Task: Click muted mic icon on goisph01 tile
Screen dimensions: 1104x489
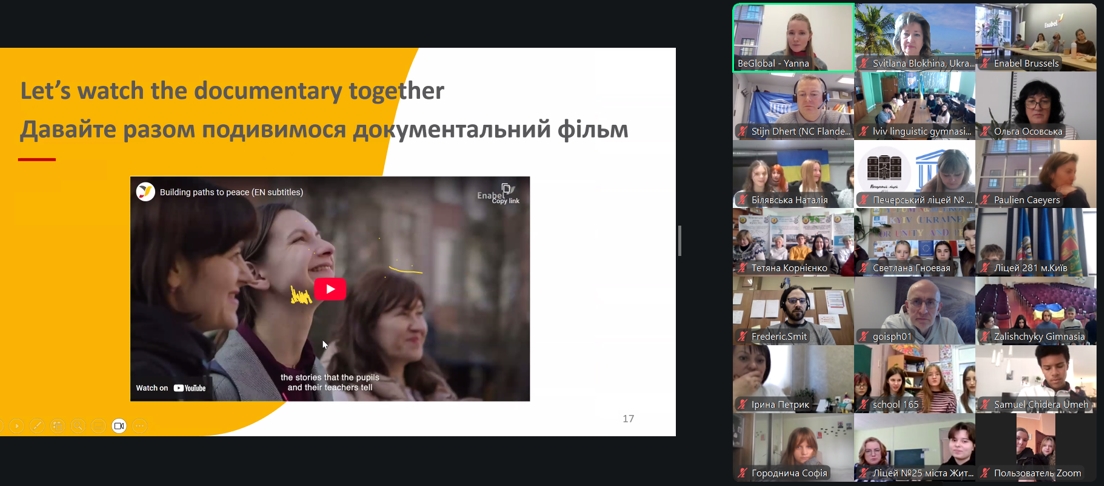Action: pyautogui.click(x=864, y=337)
